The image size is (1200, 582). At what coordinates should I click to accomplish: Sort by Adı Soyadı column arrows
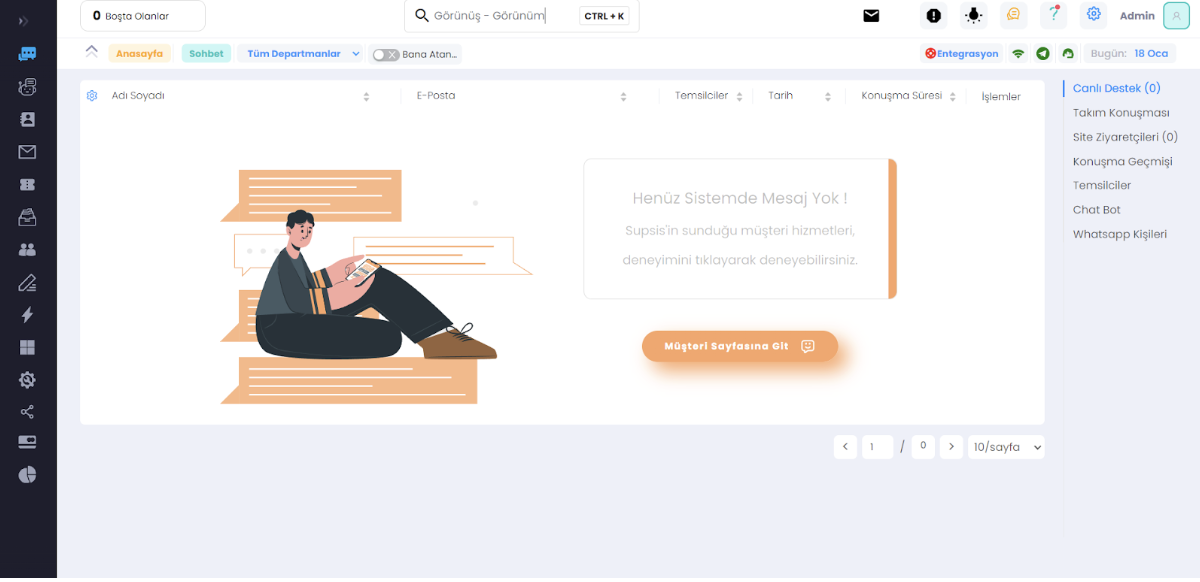pyautogui.click(x=366, y=97)
